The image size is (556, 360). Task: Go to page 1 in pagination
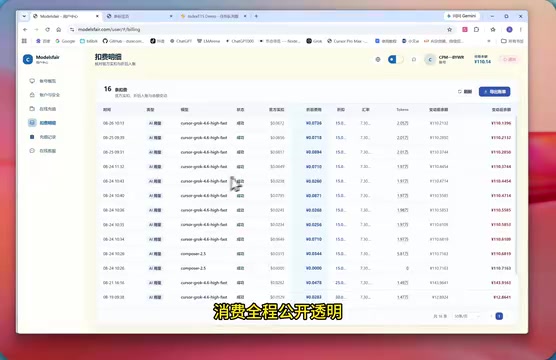click(x=499, y=316)
